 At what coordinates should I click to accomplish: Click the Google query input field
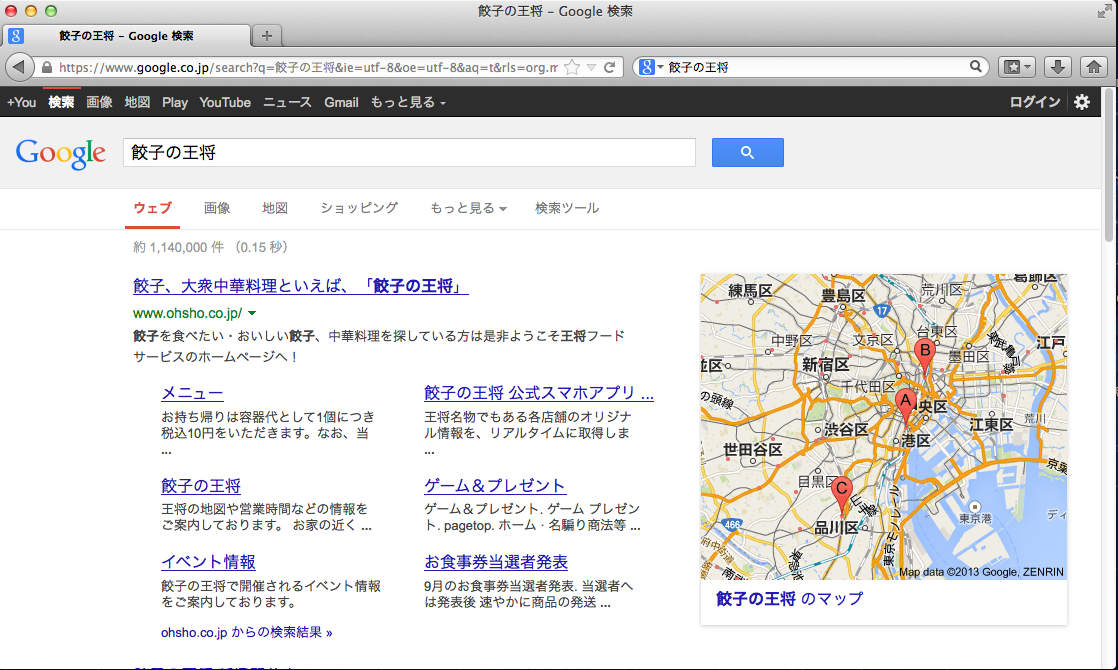tap(409, 153)
